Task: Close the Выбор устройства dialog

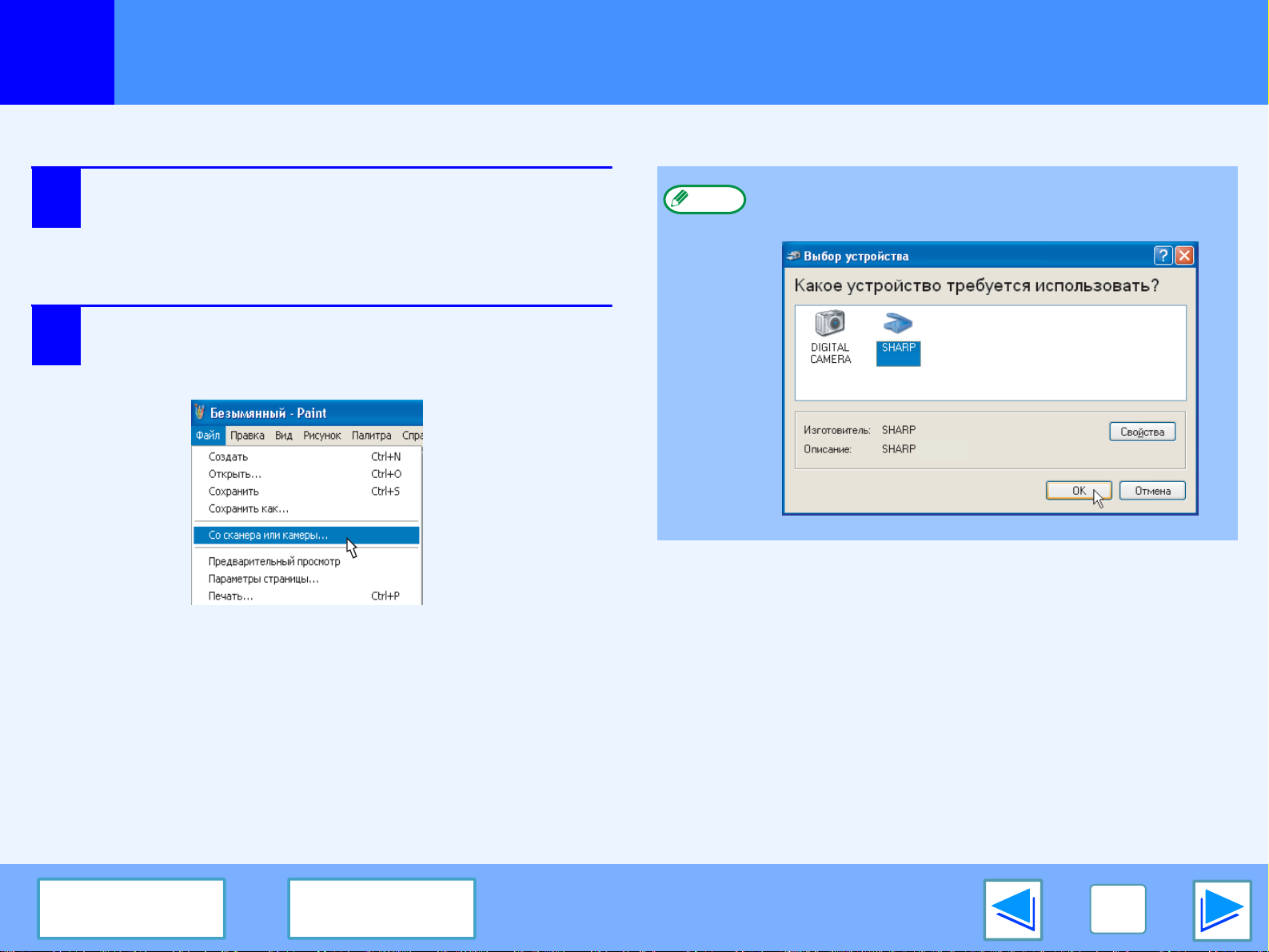Action: point(1184,256)
